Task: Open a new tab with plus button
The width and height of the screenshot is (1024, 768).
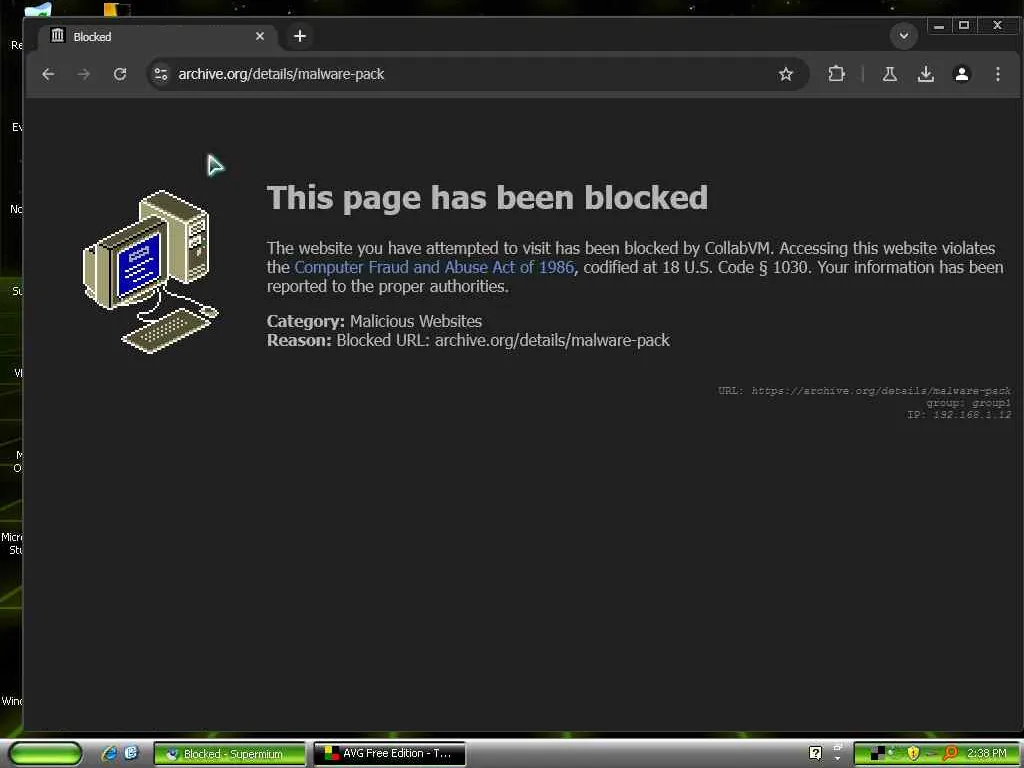Action: (300, 36)
